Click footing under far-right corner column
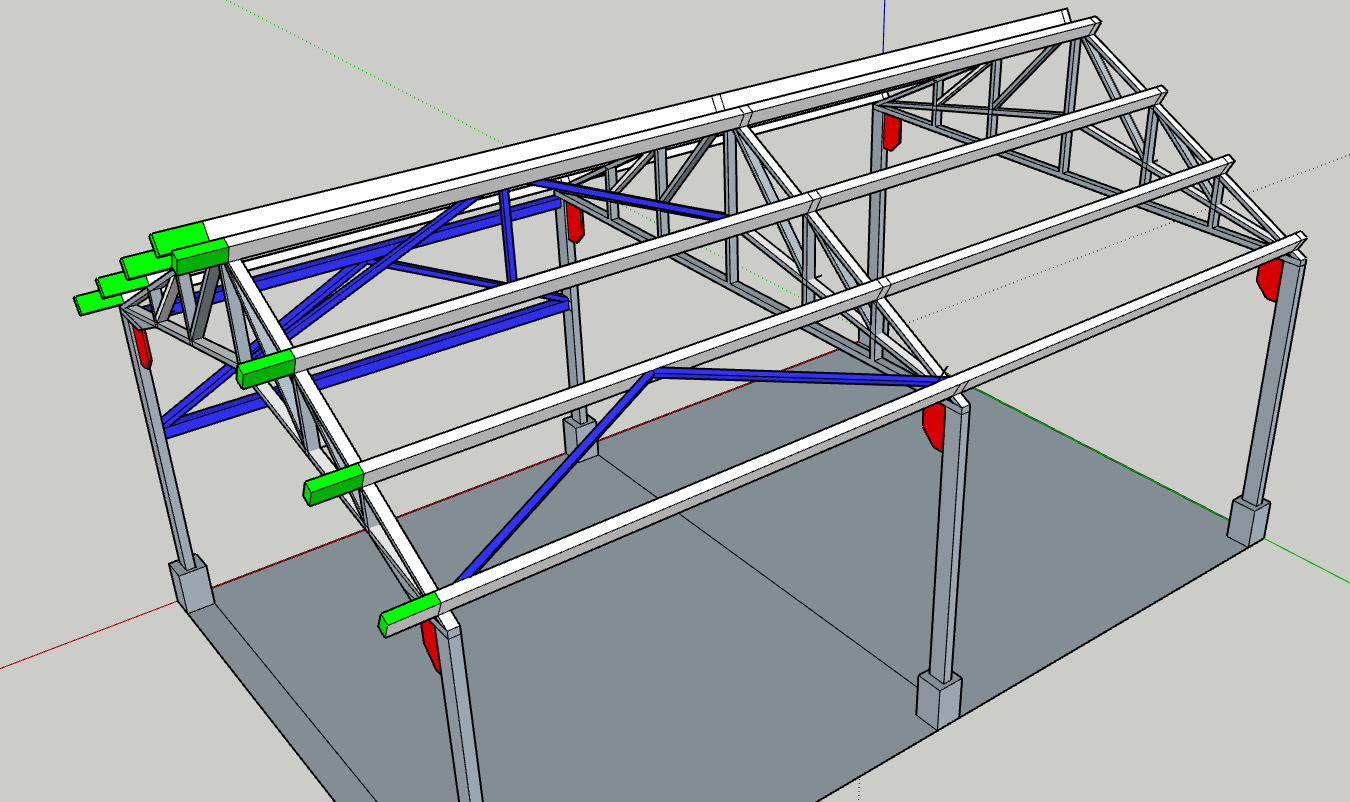Viewport: 1350px width, 802px height. (x=1249, y=520)
